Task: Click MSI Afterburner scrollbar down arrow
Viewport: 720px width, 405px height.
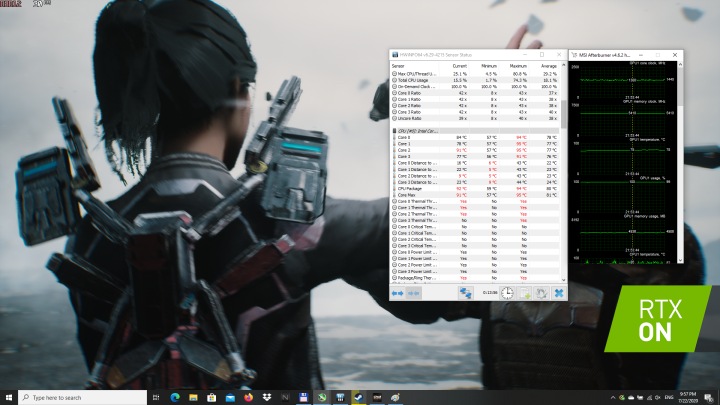Action: click(680, 260)
